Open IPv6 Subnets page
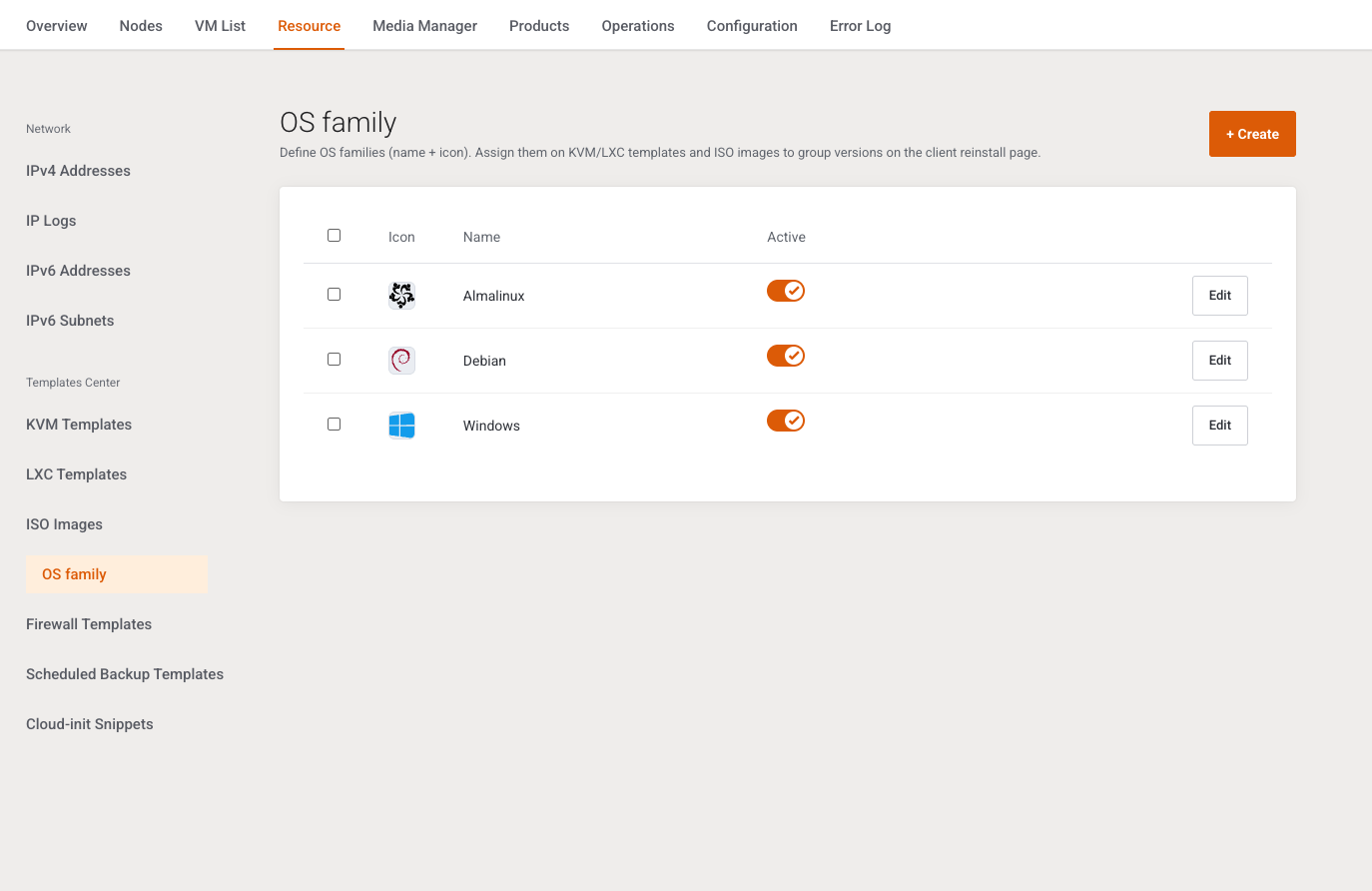The image size is (1372, 891). pyautogui.click(x=70, y=321)
